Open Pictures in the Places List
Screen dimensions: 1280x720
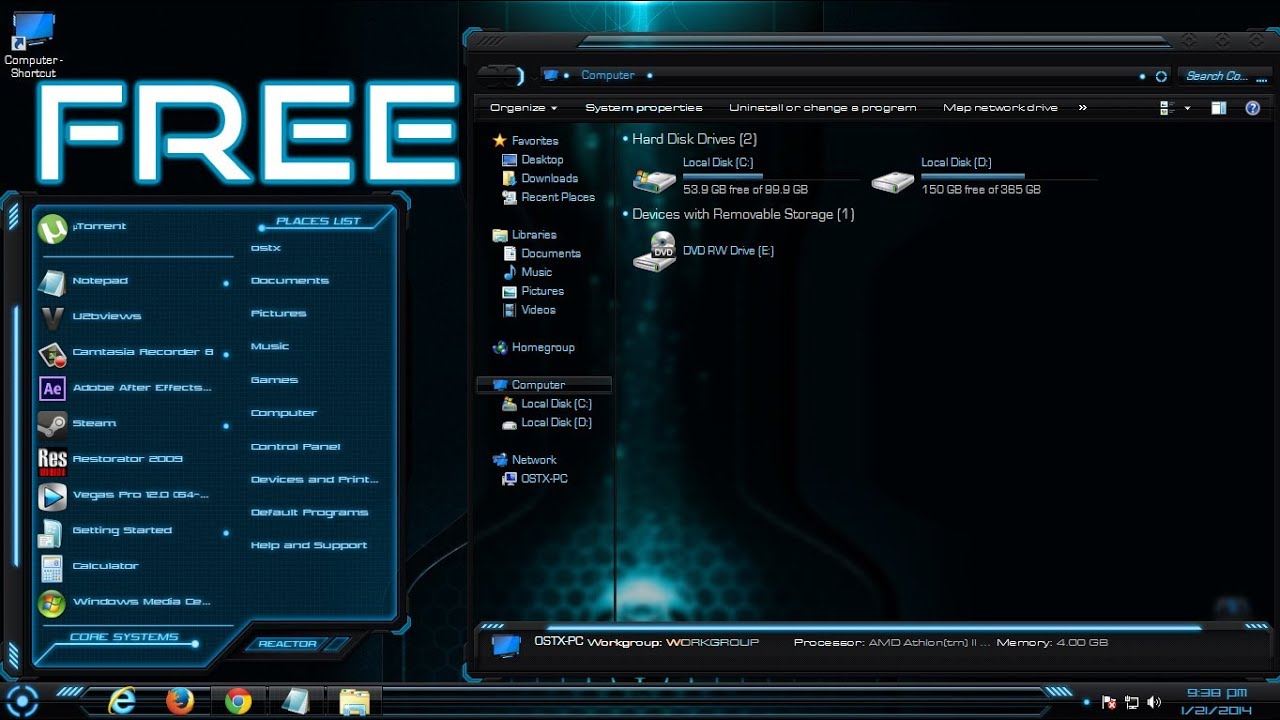point(278,314)
